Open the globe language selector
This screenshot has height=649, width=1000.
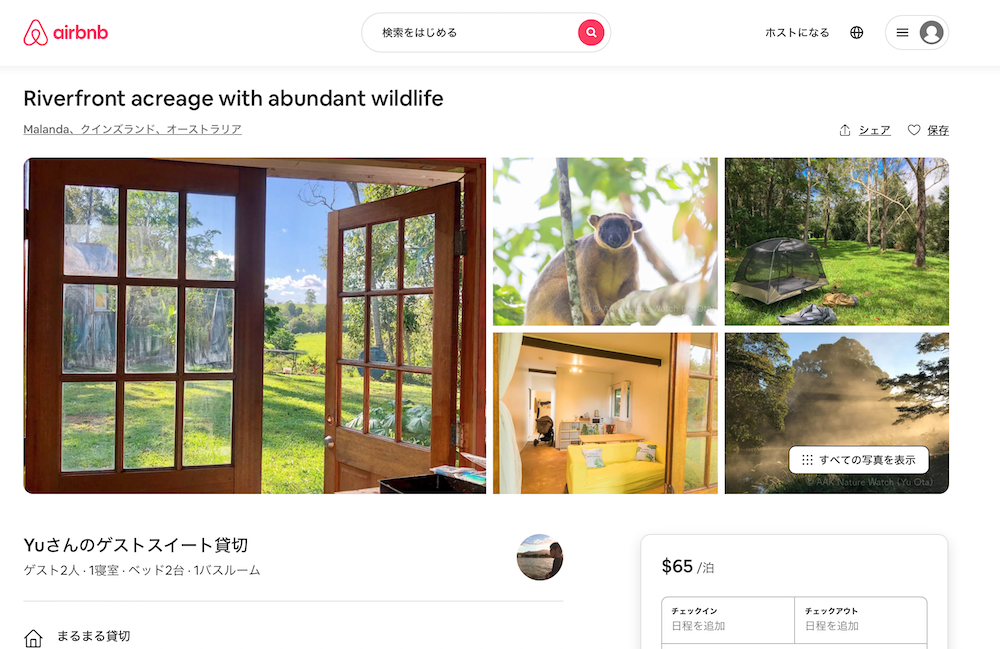857,33
